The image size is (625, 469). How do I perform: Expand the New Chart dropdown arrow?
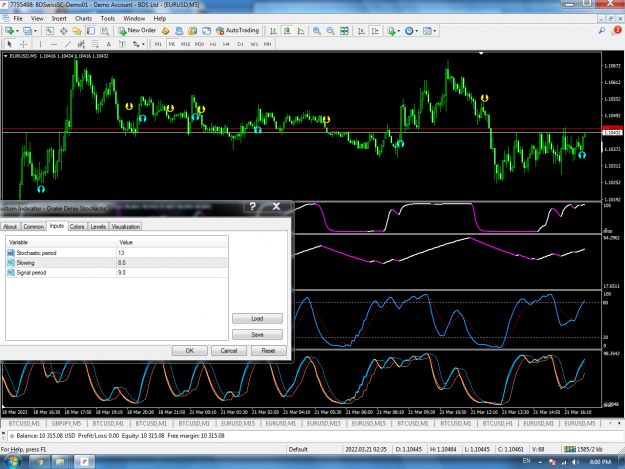tap(17, 31)
